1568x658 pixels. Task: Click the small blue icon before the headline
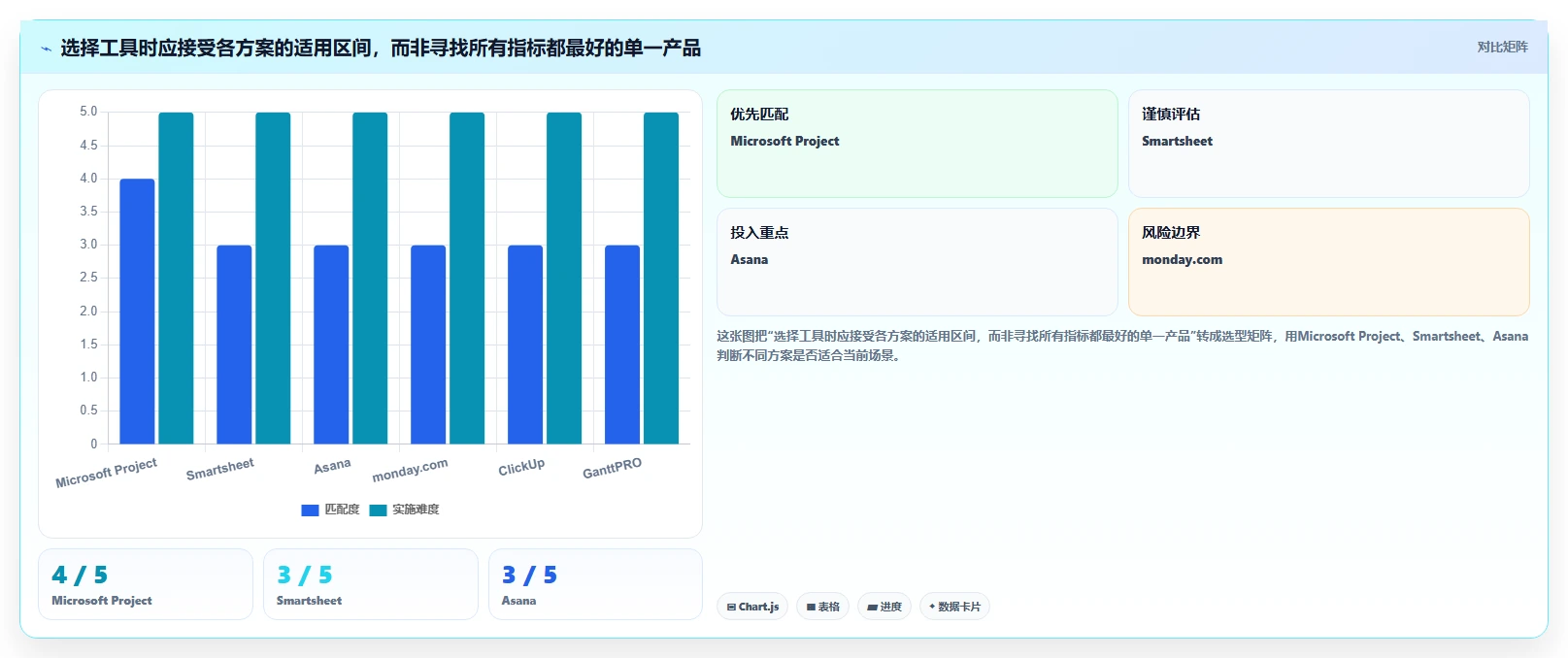tap(46, 49)
